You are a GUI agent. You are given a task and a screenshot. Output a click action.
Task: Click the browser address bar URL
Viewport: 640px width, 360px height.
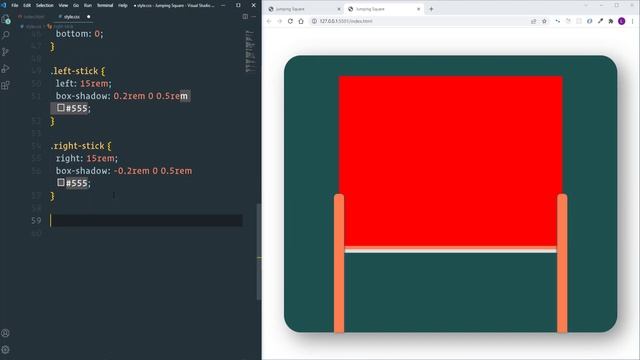click(346, 21)
